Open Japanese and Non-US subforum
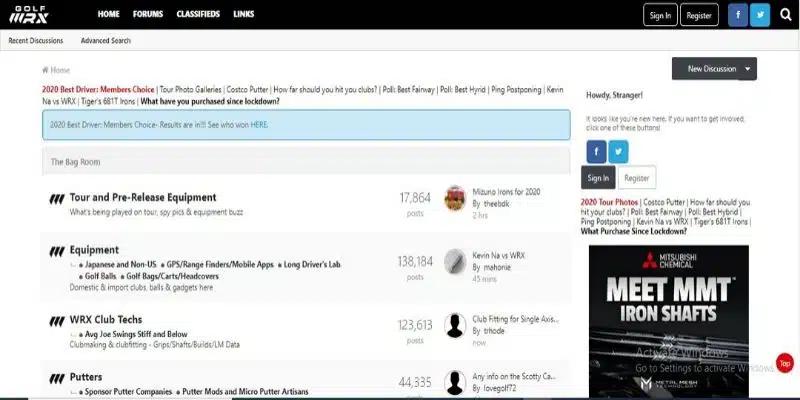800x400 pixels. [120, 265]
